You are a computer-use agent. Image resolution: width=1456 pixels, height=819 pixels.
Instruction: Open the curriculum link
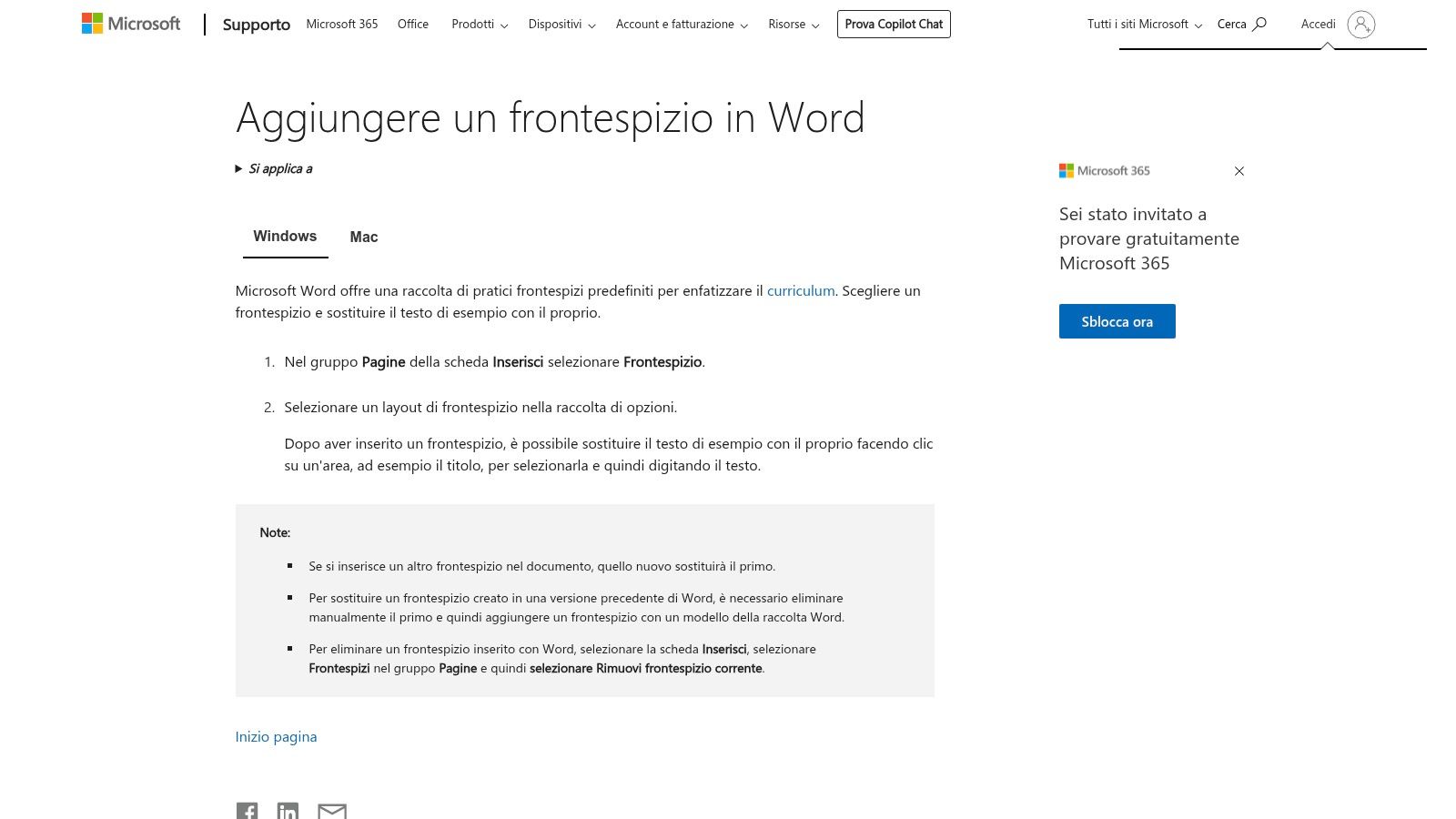[x=801, y=290]
